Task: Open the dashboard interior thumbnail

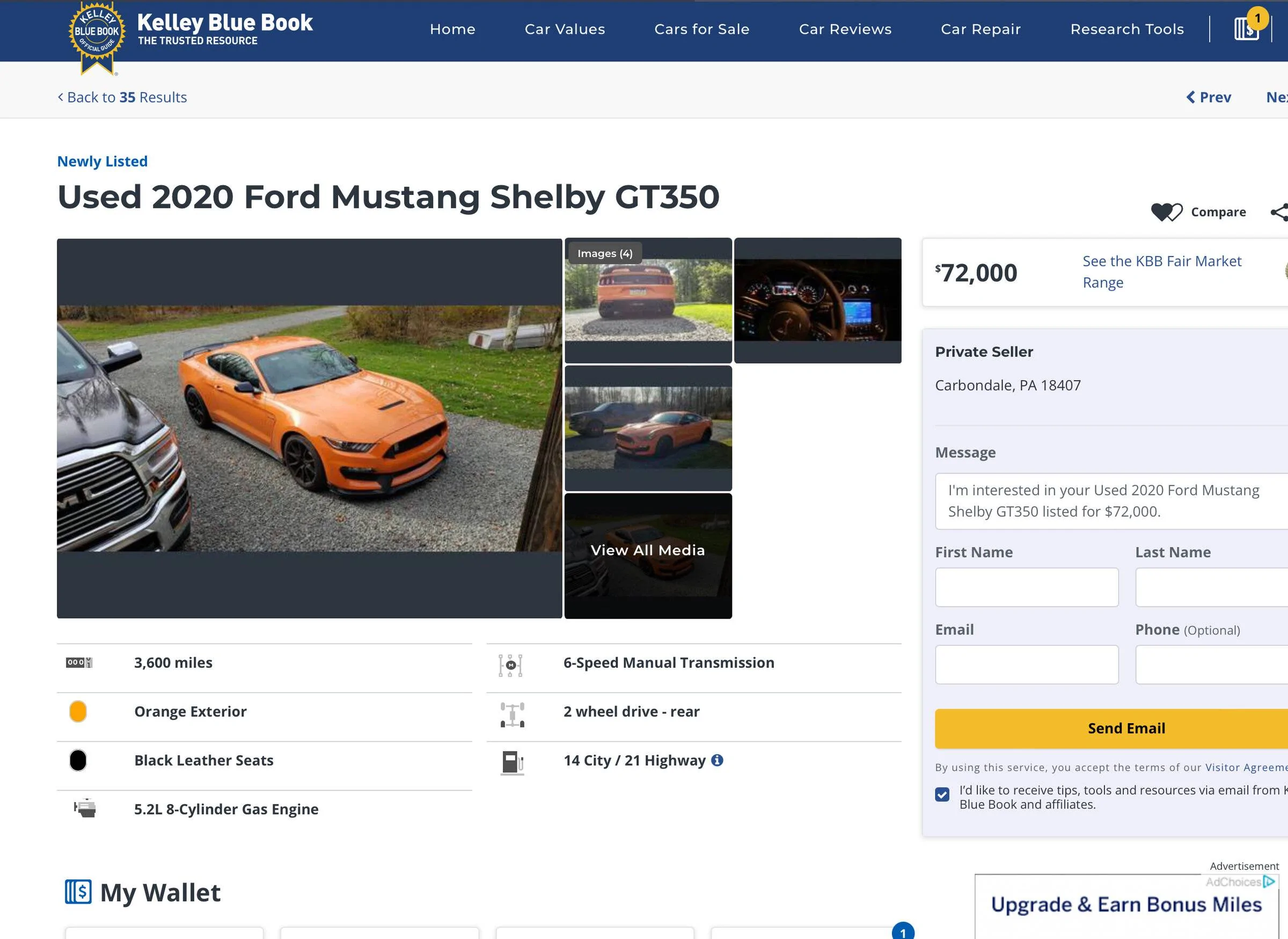Action: click(817, 300)
